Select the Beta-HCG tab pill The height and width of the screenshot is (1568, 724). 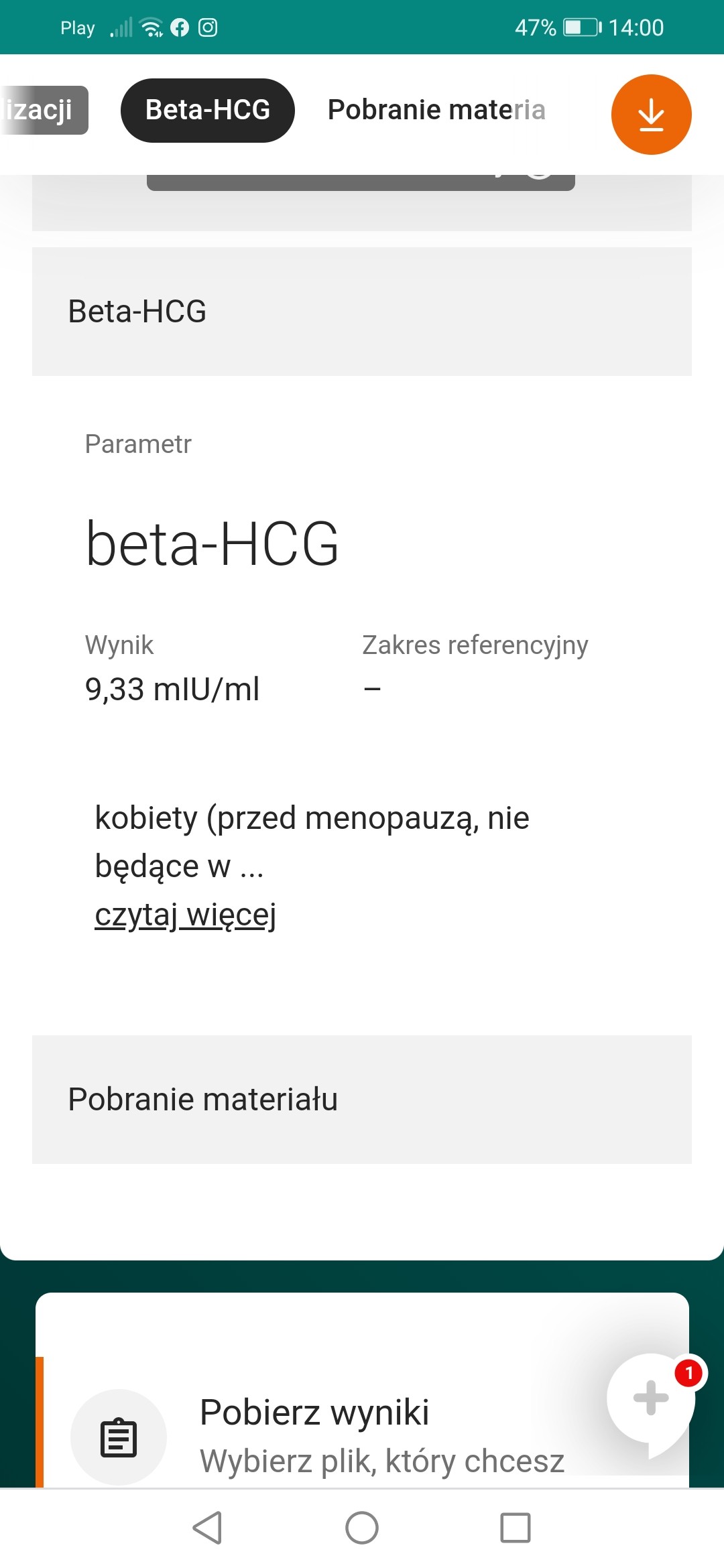click(x=208, y=110)
